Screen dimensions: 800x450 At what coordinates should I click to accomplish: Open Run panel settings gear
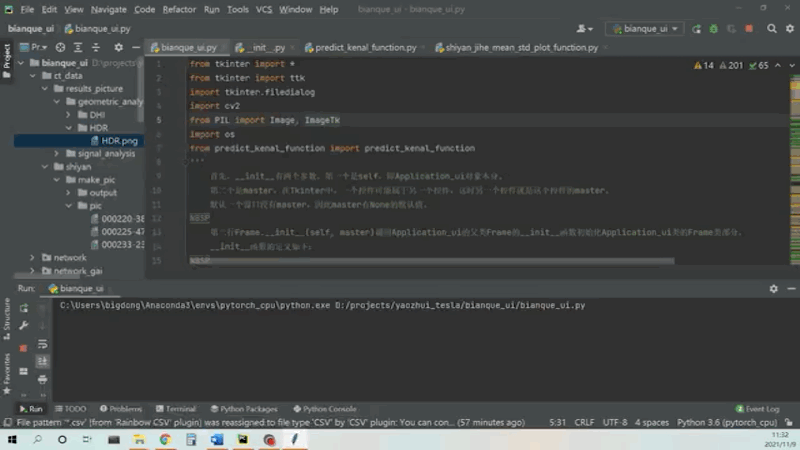tap(773, 289)
